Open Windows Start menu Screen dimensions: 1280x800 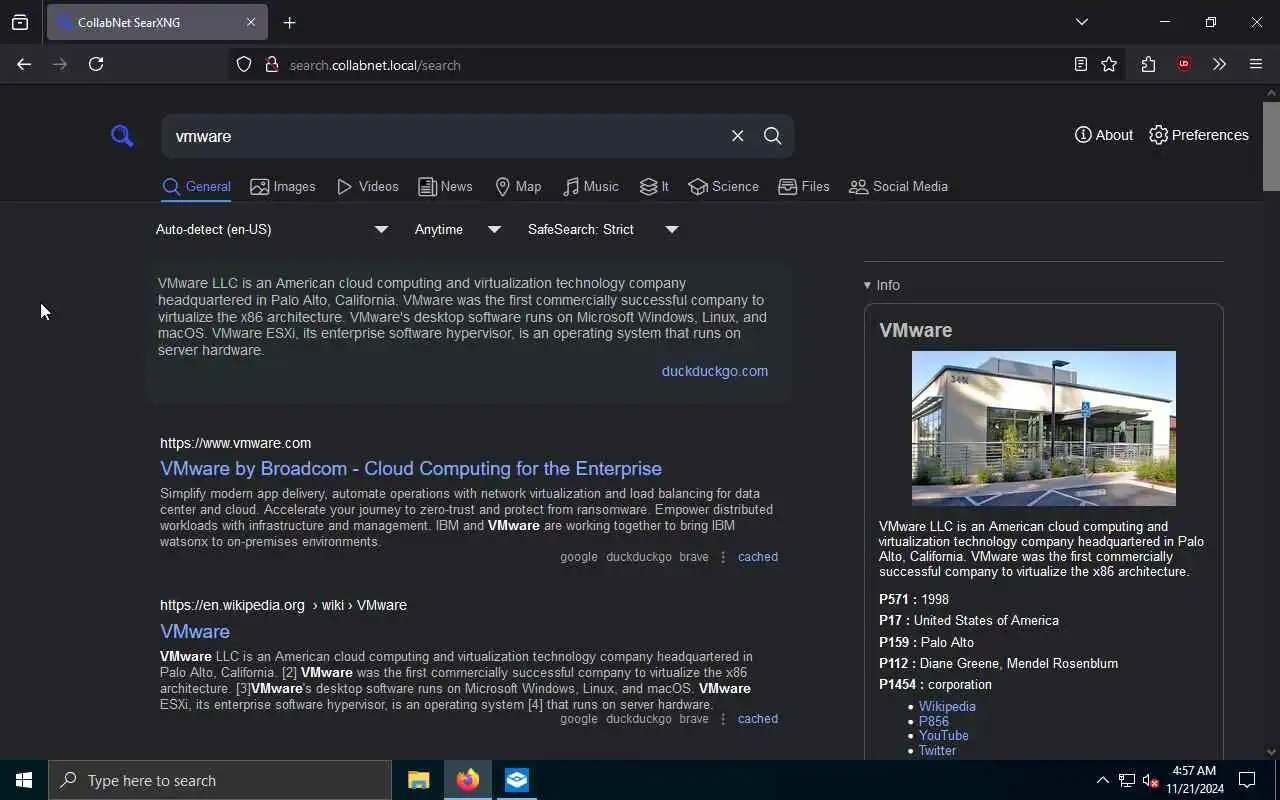[24, 780]
